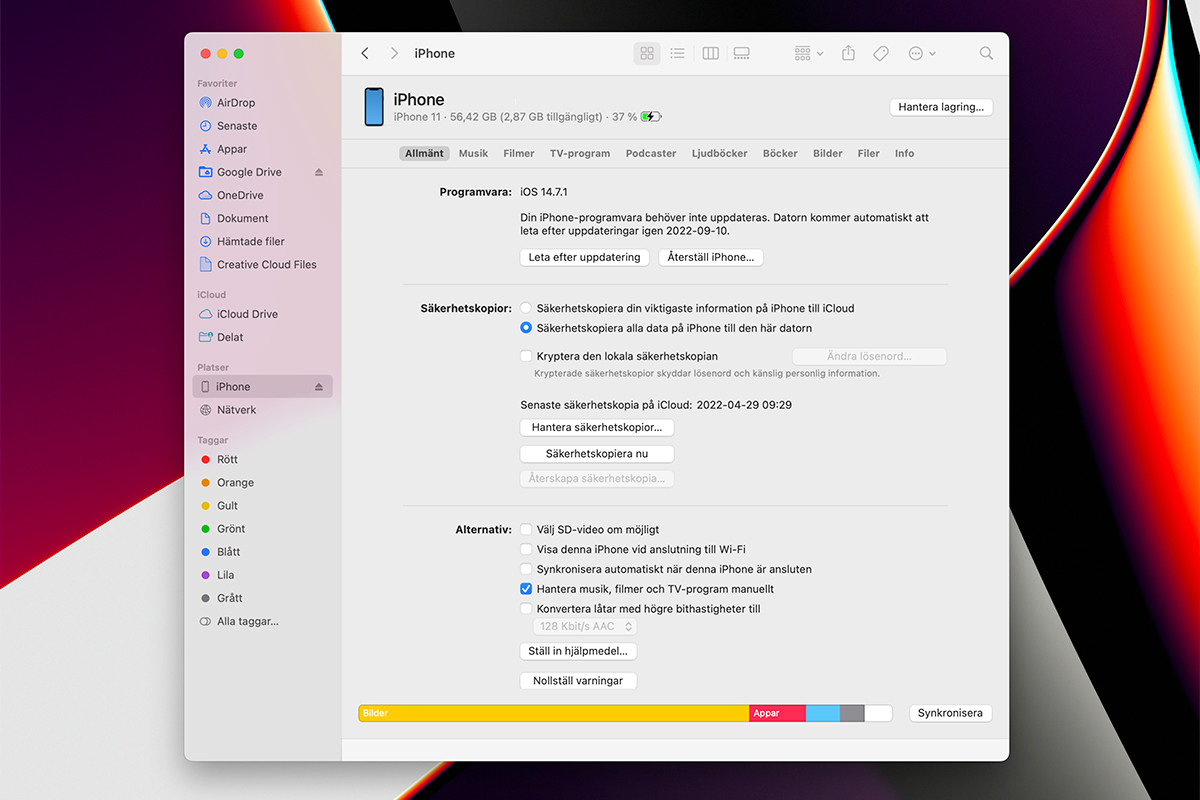Switch to column view
The width and height of the screenshot is (1200, 800).
[710, 53]
